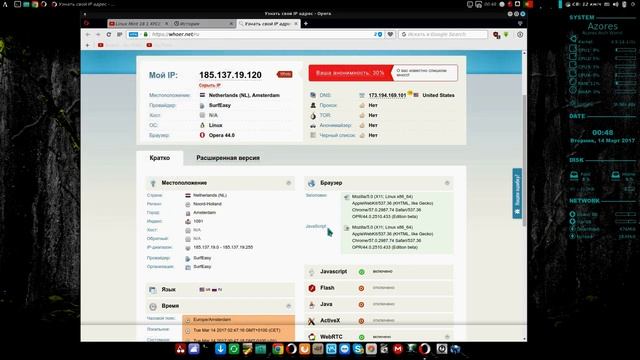Open the red Opera icon in dock right
640x360 pixels.
[424, 349]
